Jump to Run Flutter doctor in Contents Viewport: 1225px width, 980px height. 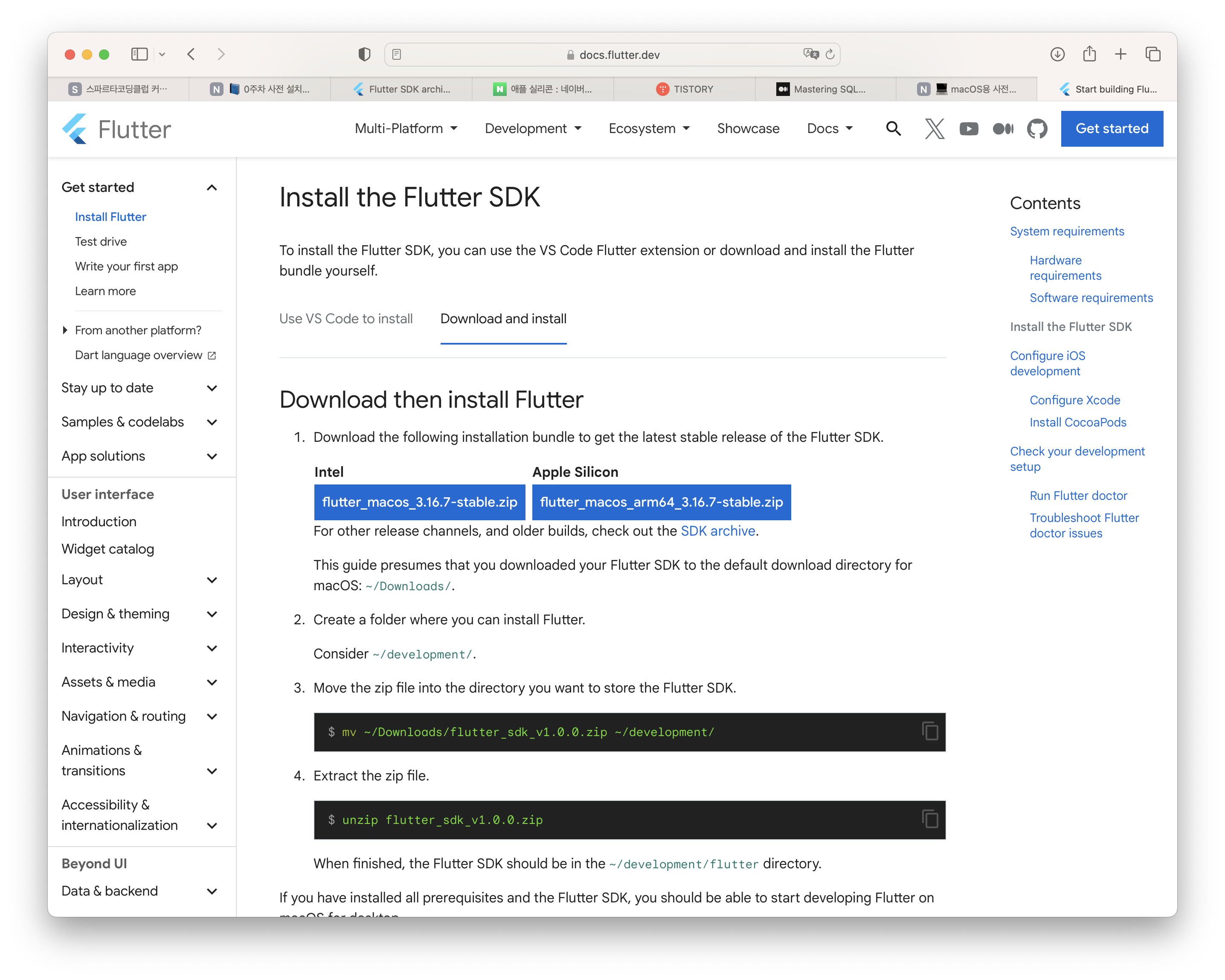point(1078,496)
